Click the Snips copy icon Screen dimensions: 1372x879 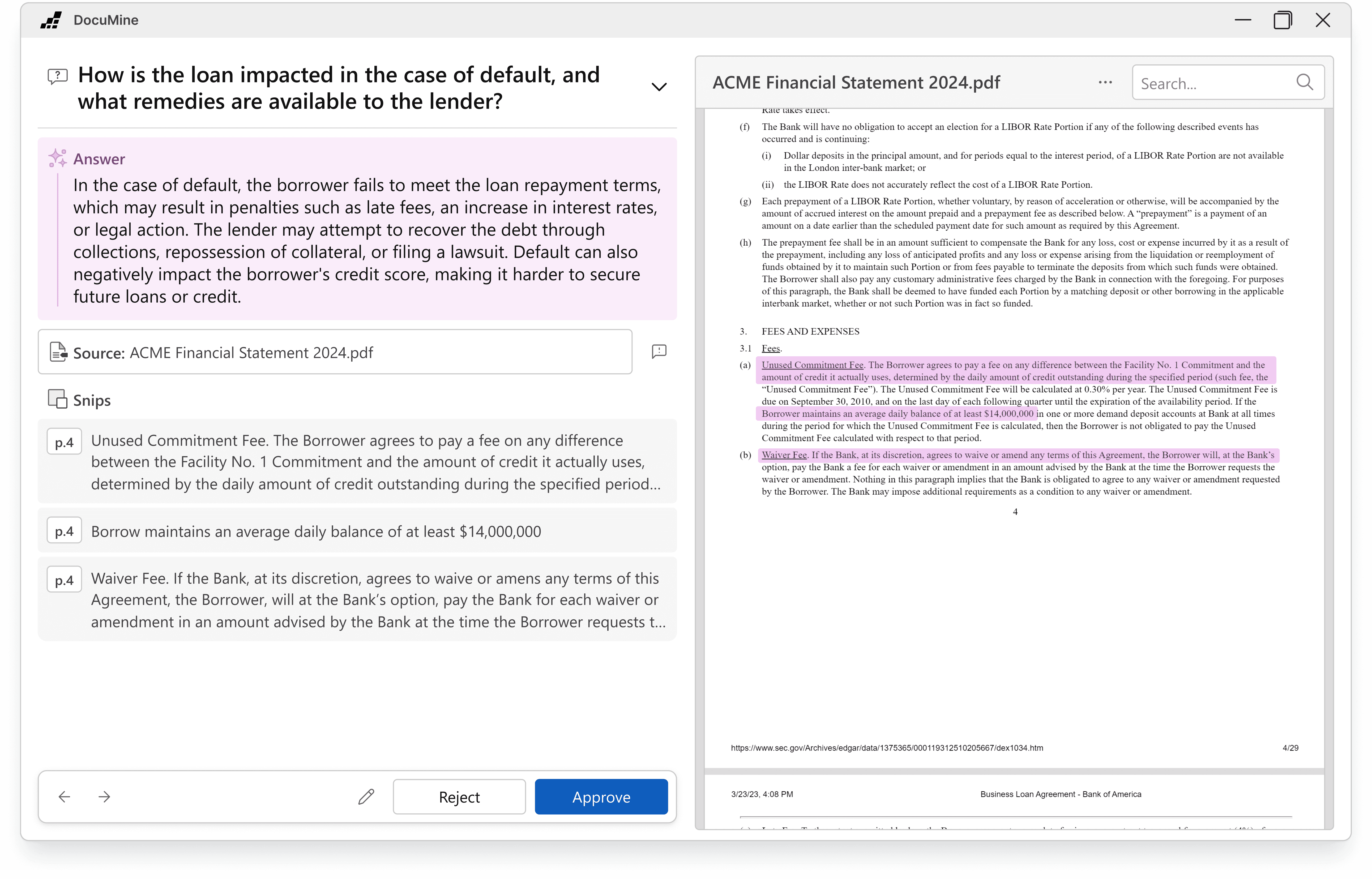[57, 399]
